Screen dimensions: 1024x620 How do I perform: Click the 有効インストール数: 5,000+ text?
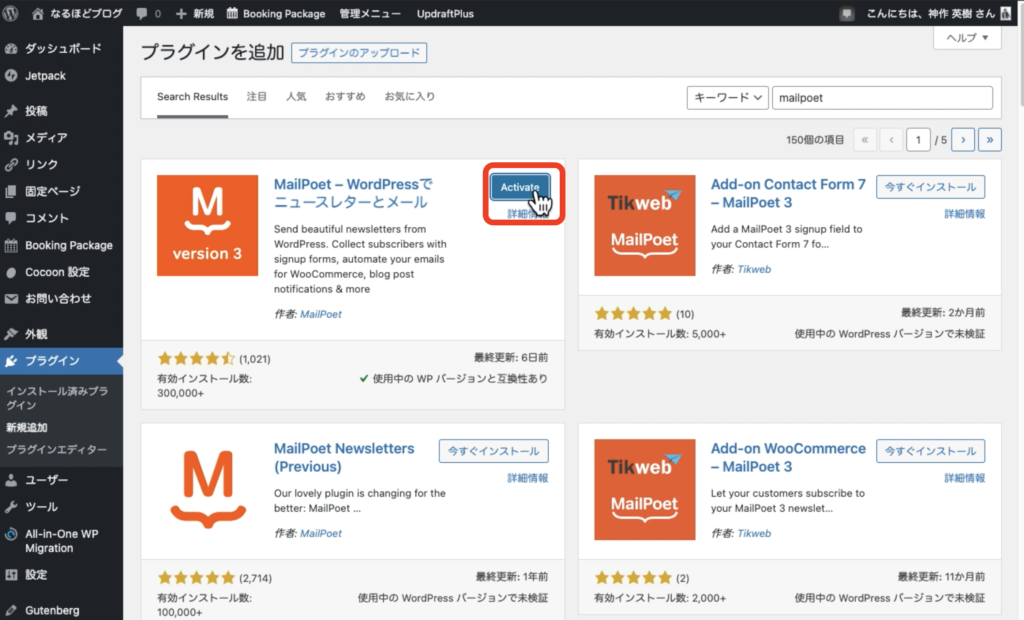pyautogui.click(x=660, y=334)
